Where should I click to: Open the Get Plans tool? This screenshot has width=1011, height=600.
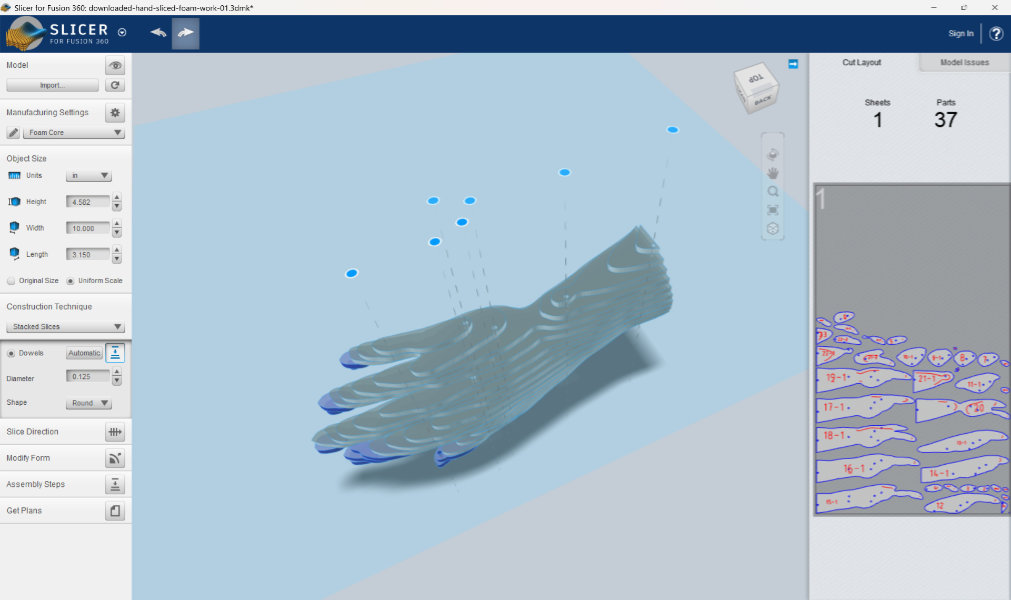click(x=115, y=510)
